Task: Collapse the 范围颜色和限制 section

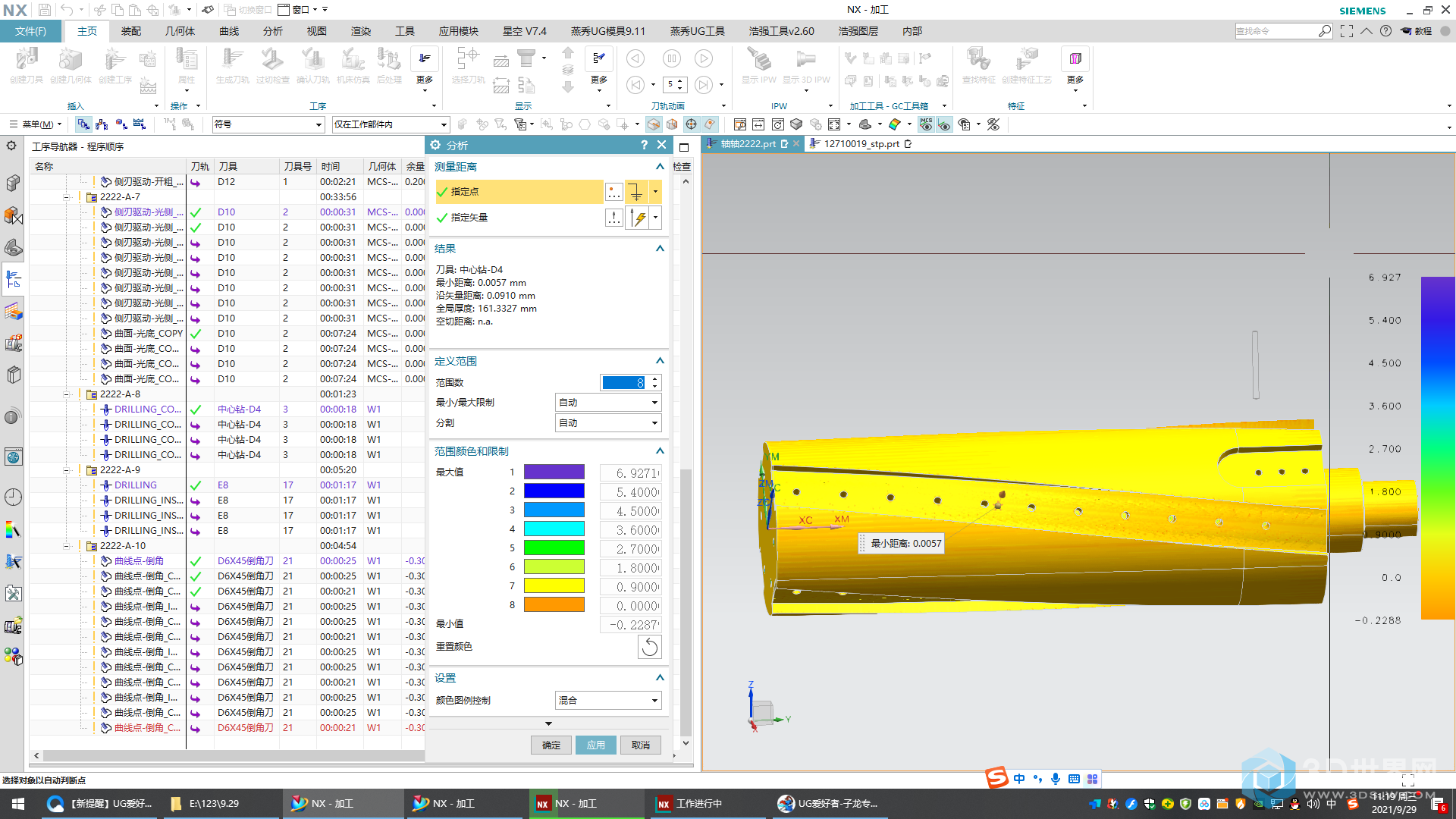Action: click(660, 451)
